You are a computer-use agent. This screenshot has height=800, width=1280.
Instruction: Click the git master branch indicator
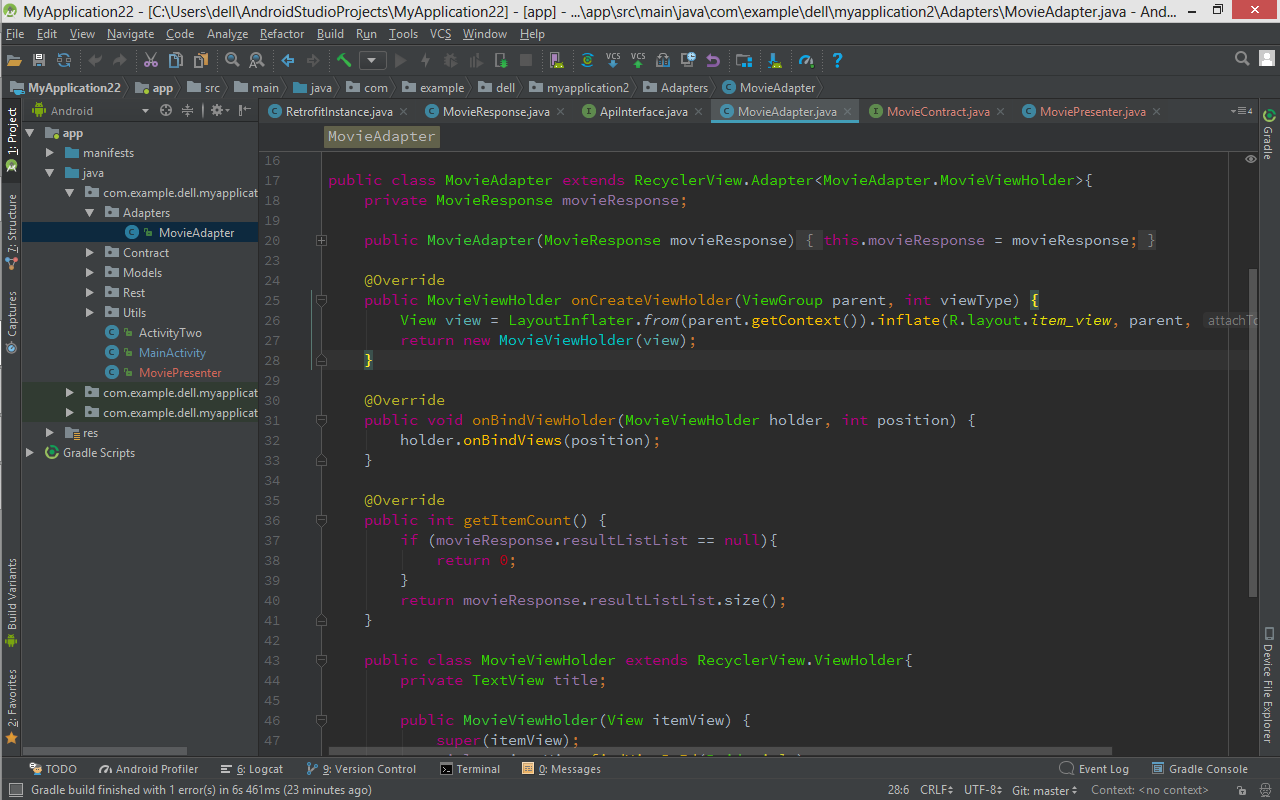[1043, 790]
